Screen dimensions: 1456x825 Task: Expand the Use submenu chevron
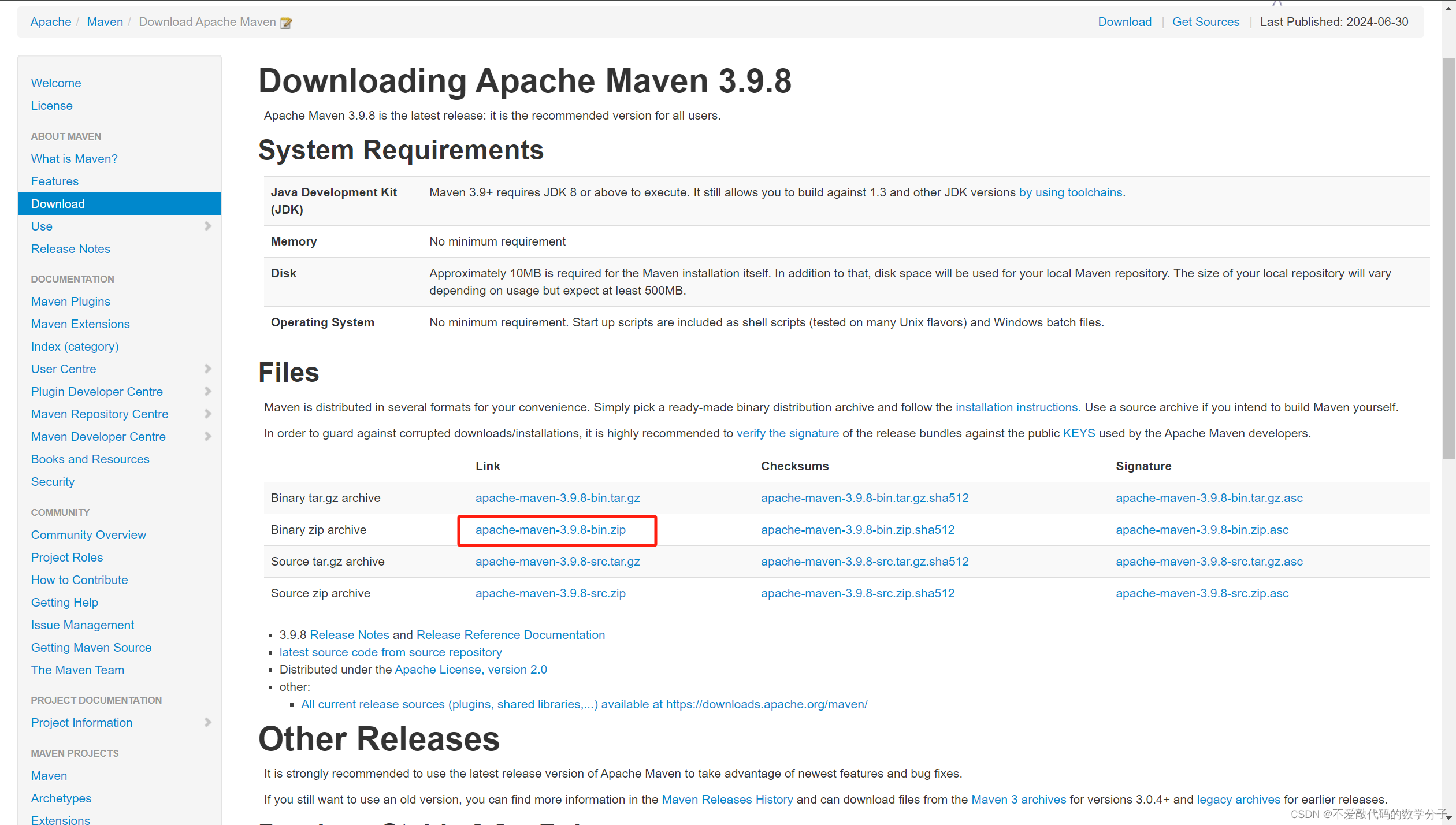pyautogui.click(x=208, y=226)
